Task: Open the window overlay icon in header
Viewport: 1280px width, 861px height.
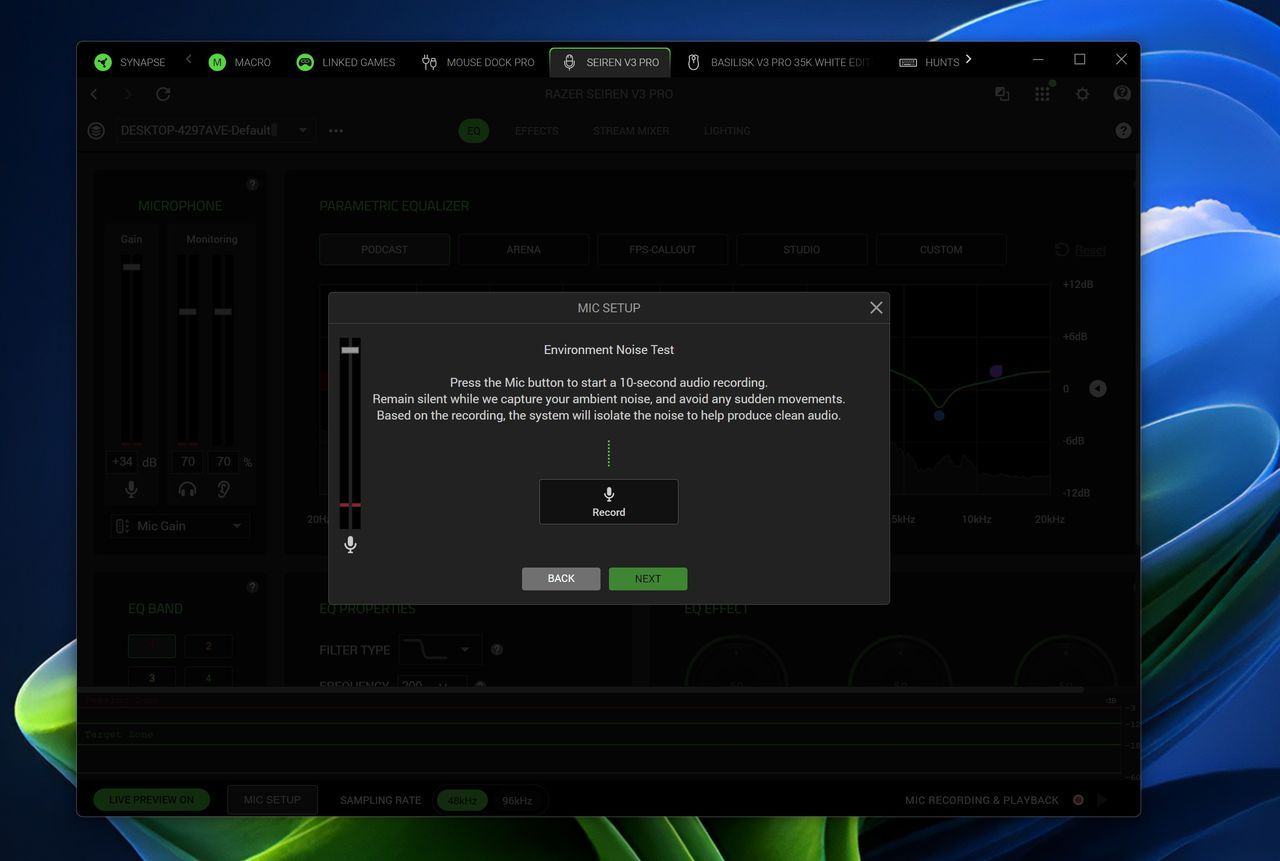Action: click(1002, 94)
